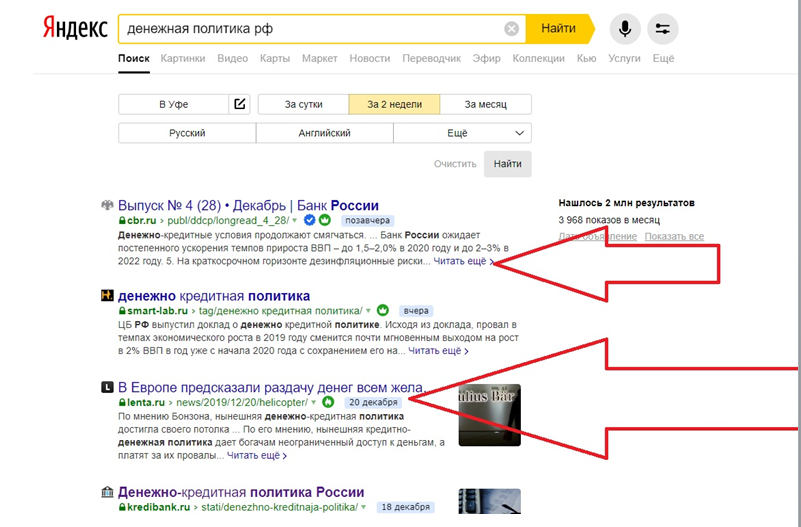The image size is (801, 527).
Task: Click the gray Найти filter button
Action: pyautogui.click(x=507, y=164)
